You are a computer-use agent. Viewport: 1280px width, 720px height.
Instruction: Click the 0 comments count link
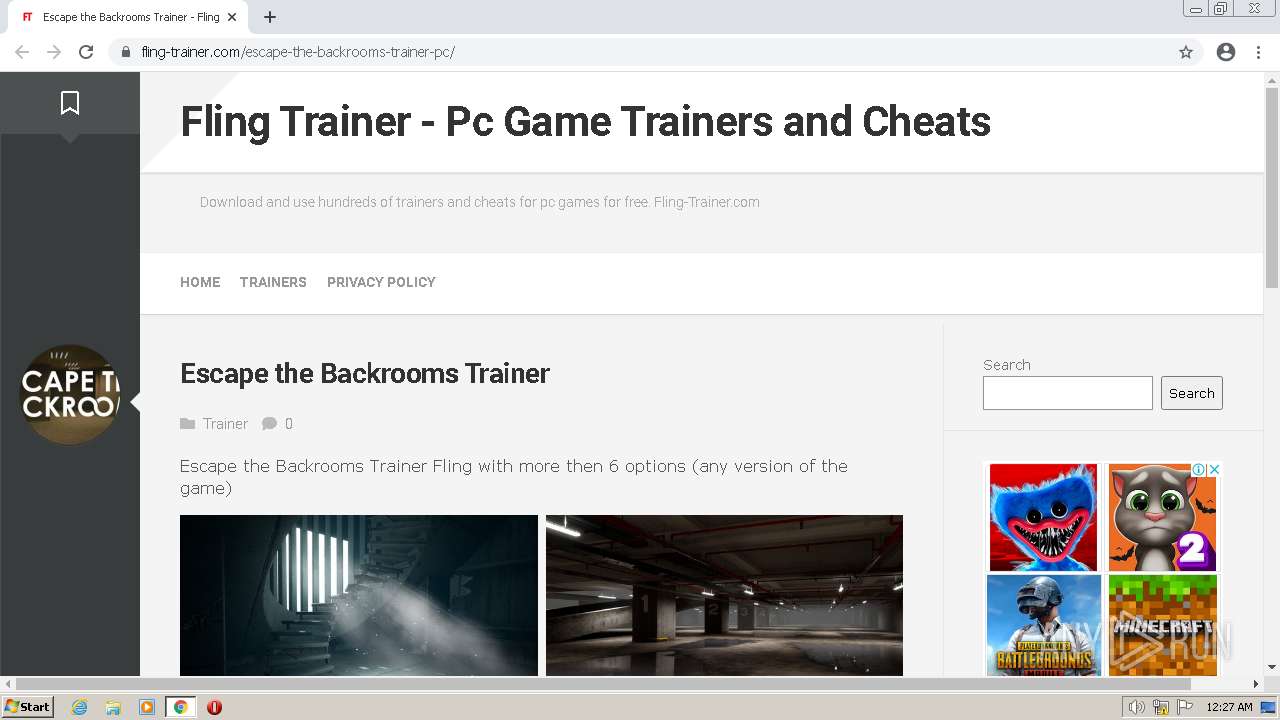click(289, 424)
